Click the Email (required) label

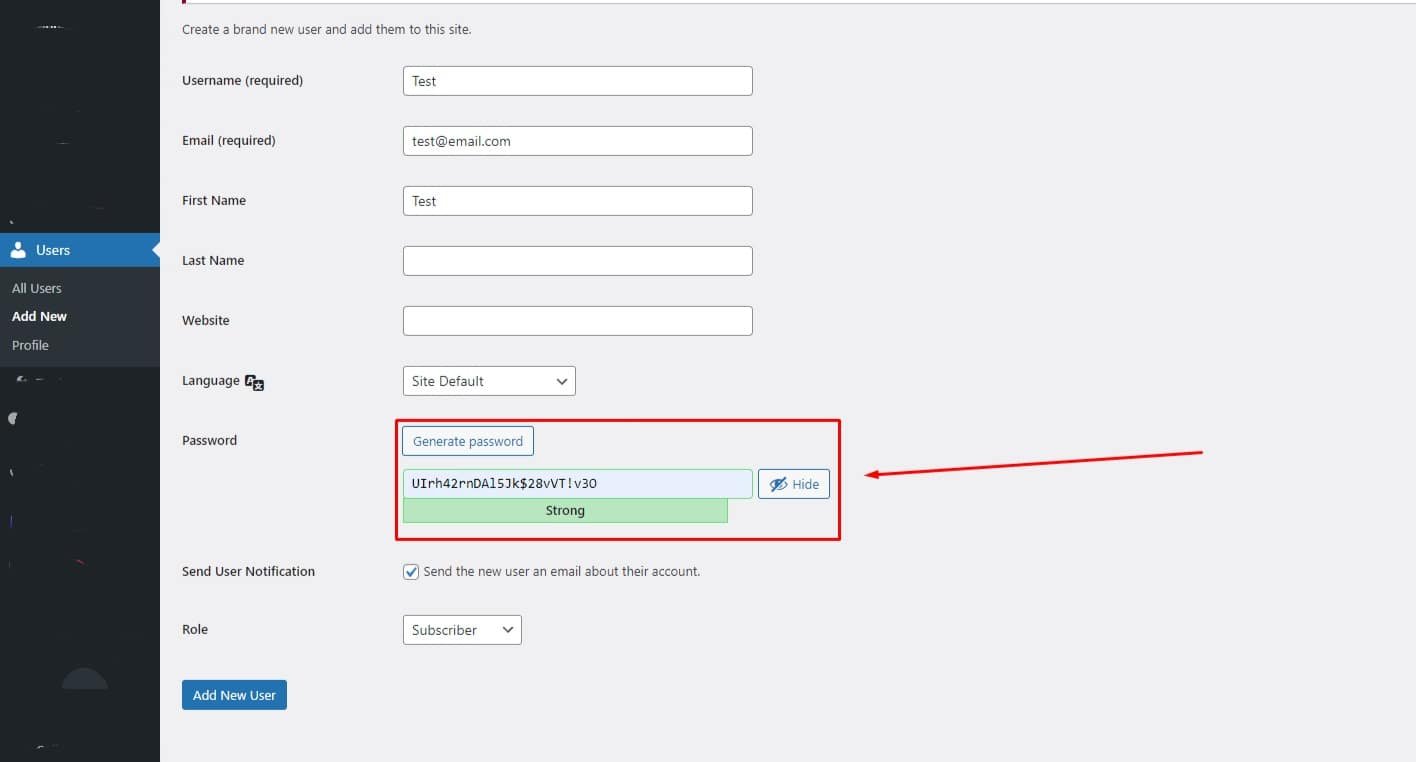[229, 140]
